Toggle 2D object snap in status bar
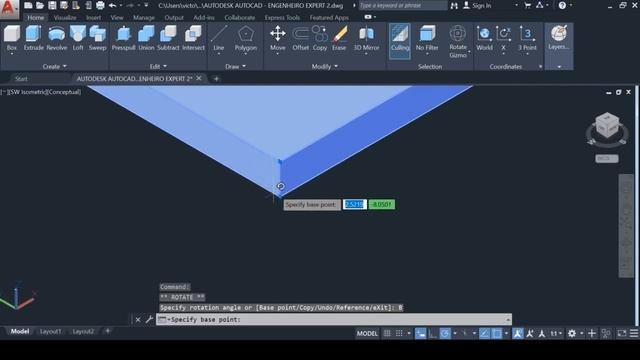640x360 pixels. coord(497,333)
